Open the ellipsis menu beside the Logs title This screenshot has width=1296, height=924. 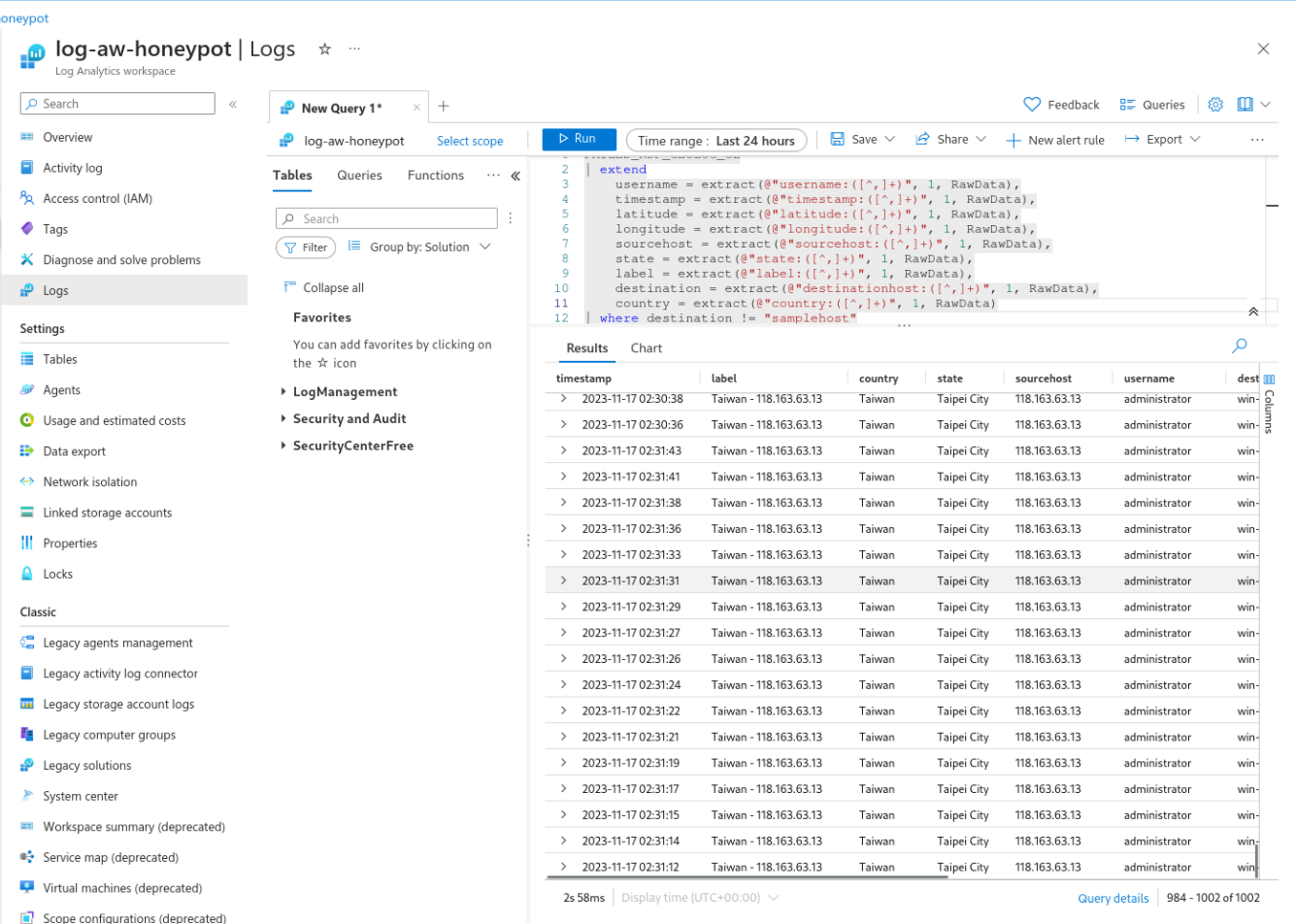tap(354, 49)
